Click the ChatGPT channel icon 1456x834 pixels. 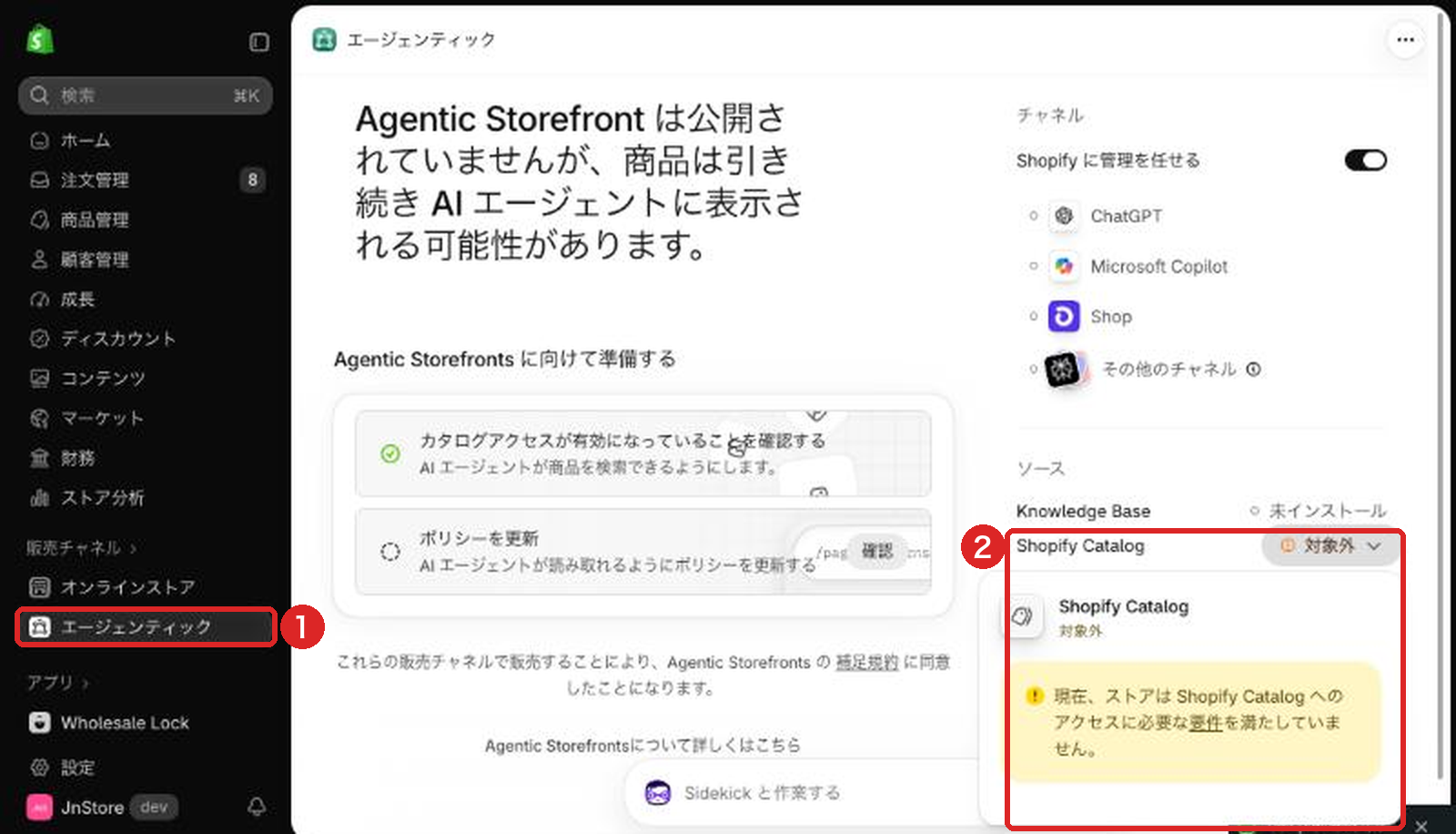click(1064, 216)
